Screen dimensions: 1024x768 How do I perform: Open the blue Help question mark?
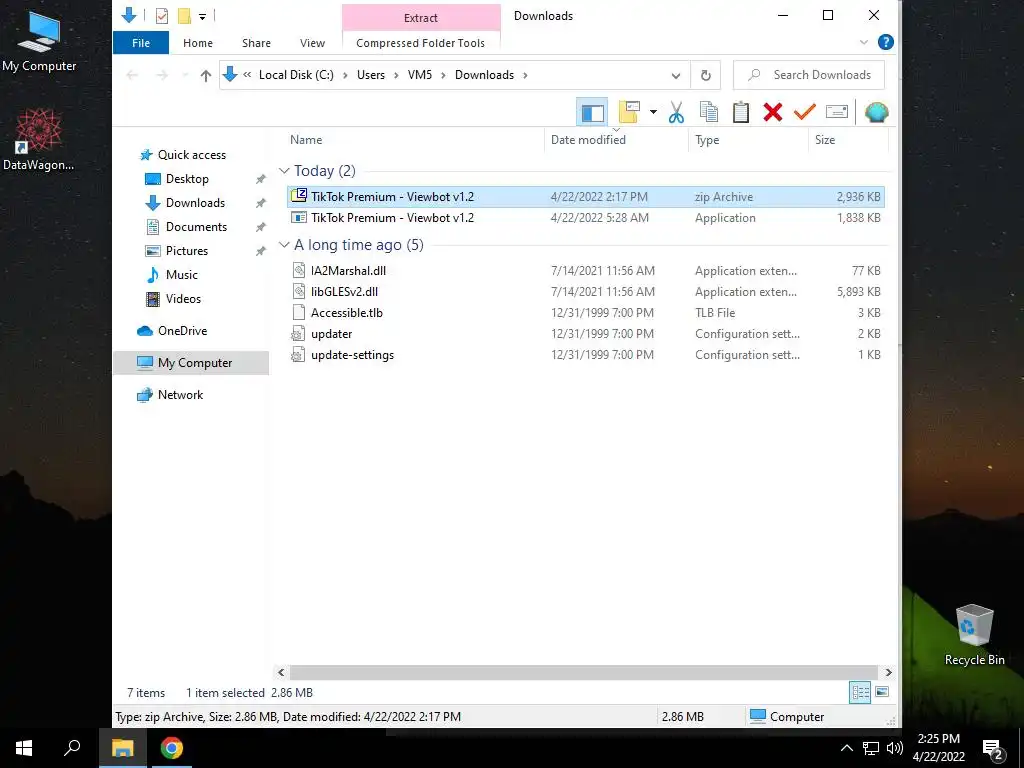coord(886,42)
